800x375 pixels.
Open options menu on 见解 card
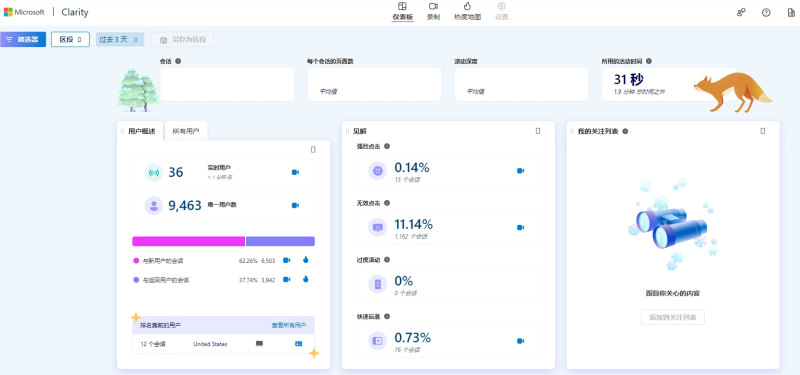pos(538,131)
